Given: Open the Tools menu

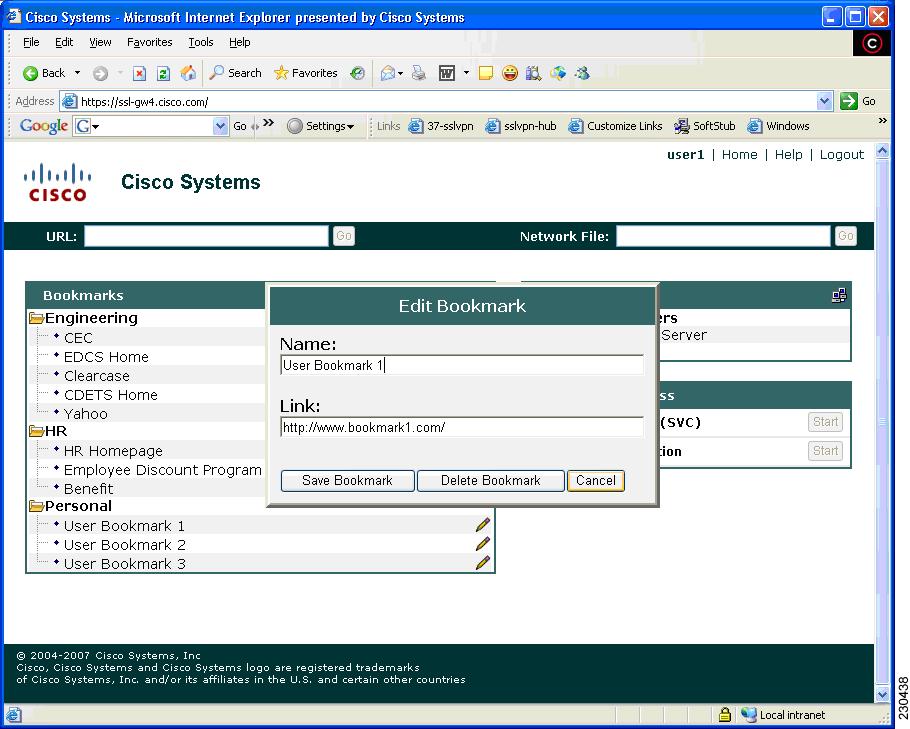Looking at the screenshot, I should pyautogui.click(x=201, y=42).
